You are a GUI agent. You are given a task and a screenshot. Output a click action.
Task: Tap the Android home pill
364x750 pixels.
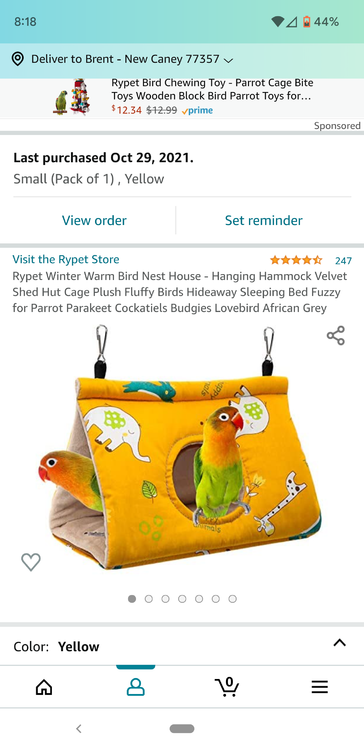click(x=182, y=728)
